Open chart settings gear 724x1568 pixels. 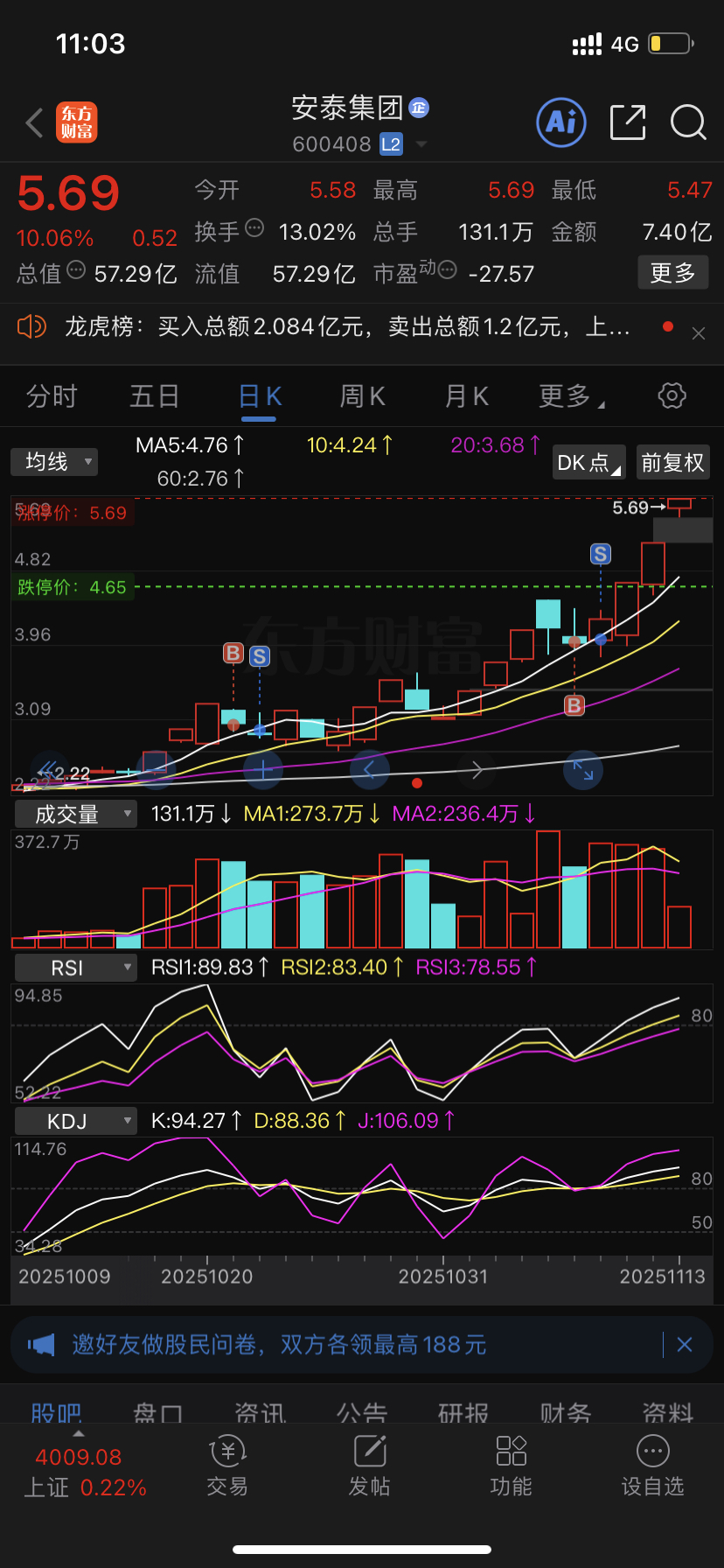(x=672, y=395)
